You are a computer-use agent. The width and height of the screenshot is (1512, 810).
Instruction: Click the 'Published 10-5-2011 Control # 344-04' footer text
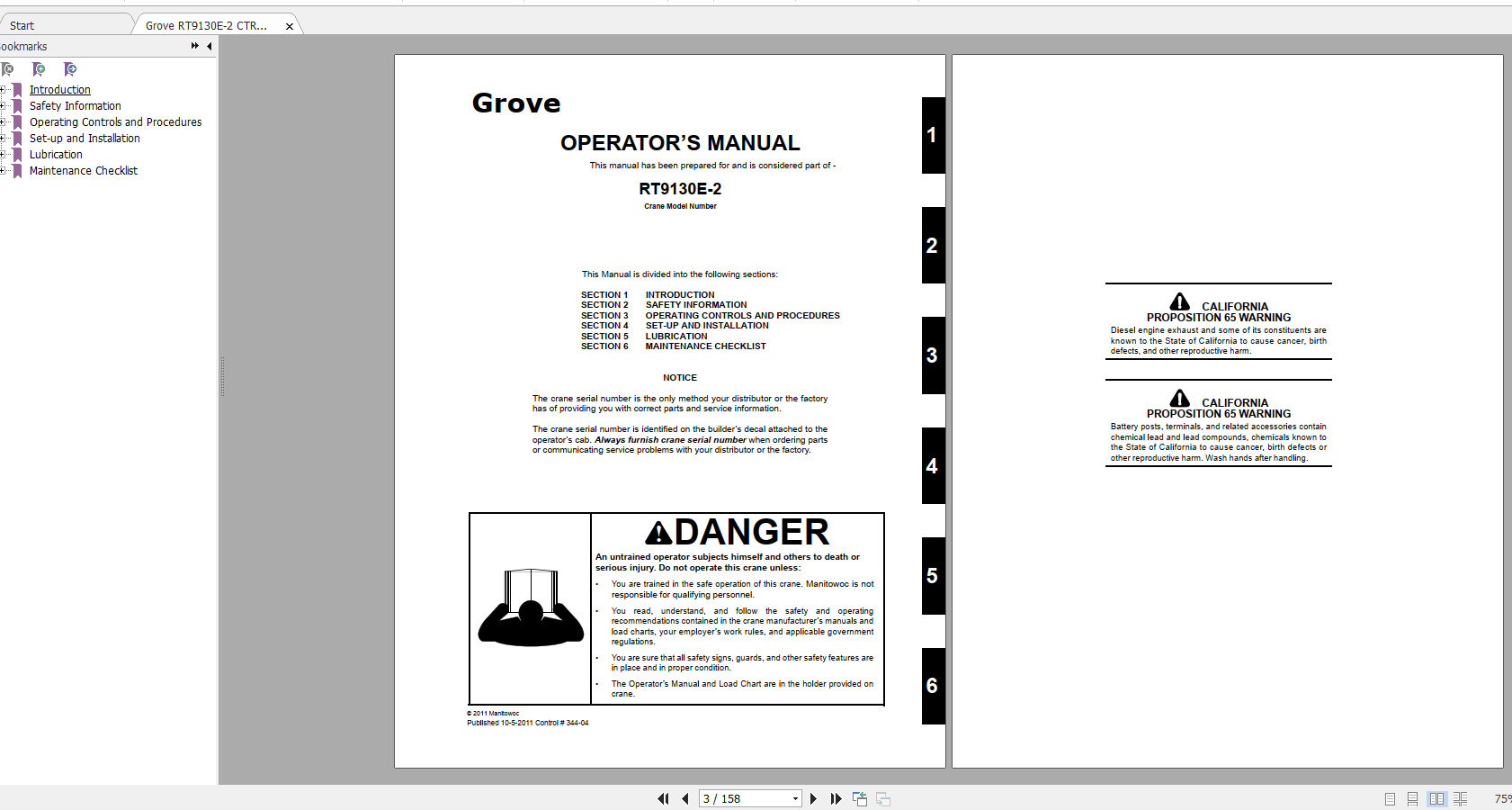click(528, 723)
